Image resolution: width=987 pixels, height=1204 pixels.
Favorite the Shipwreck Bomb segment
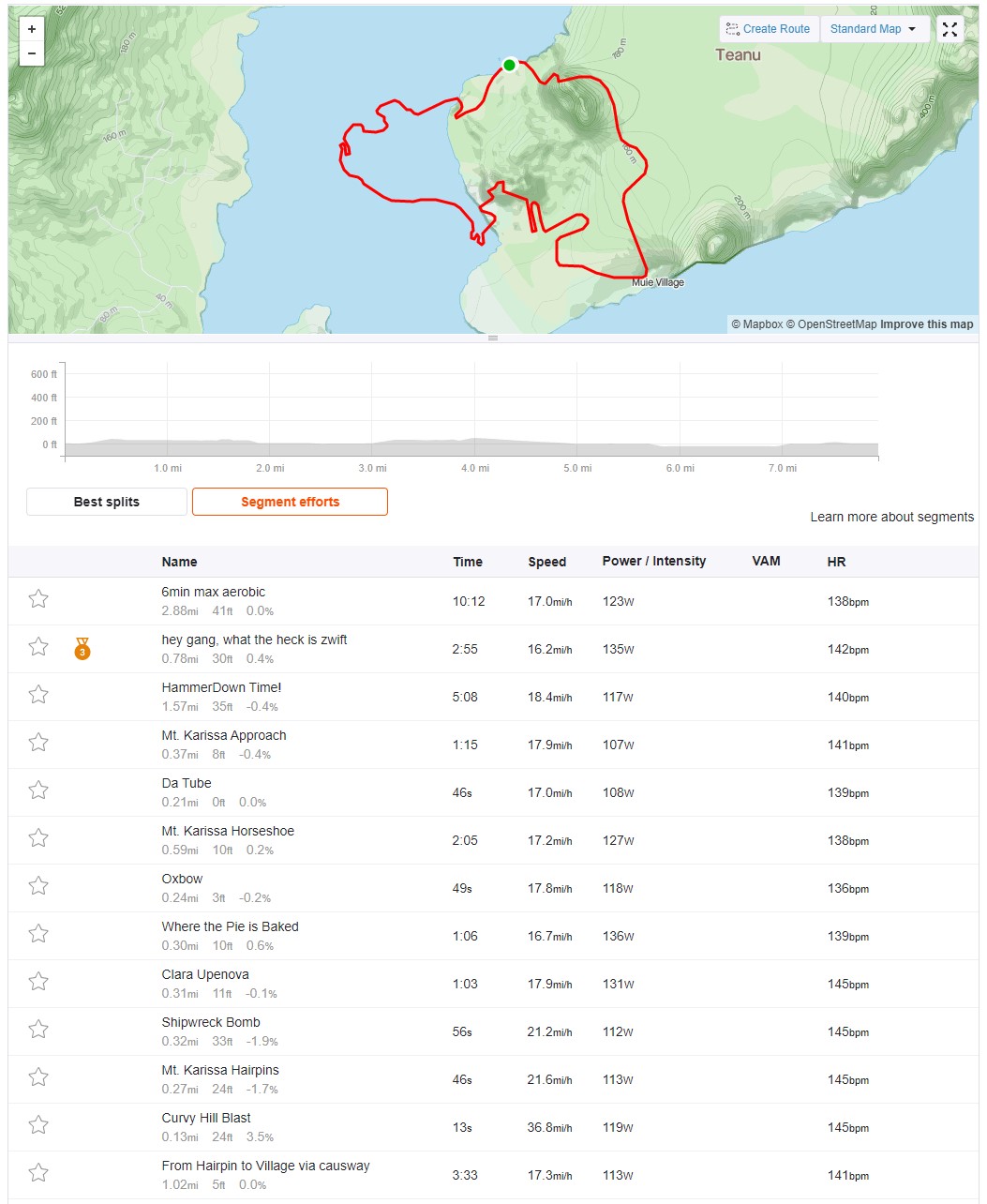click(38, 1030)
